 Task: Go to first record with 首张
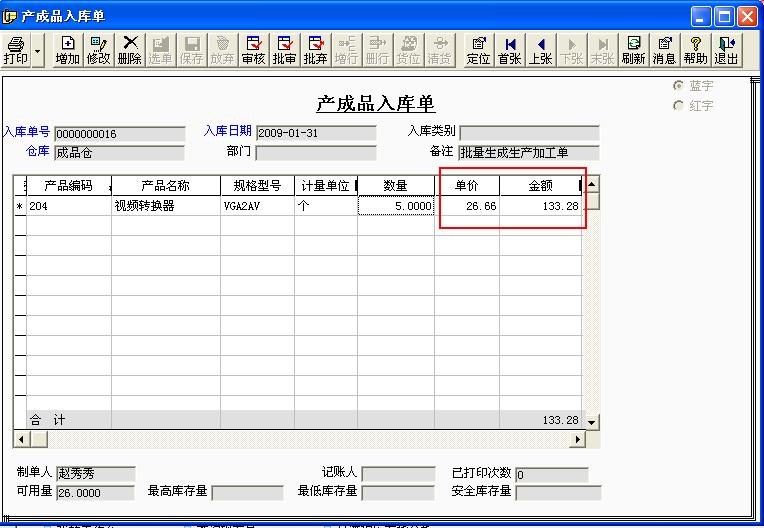pos(510,50)
